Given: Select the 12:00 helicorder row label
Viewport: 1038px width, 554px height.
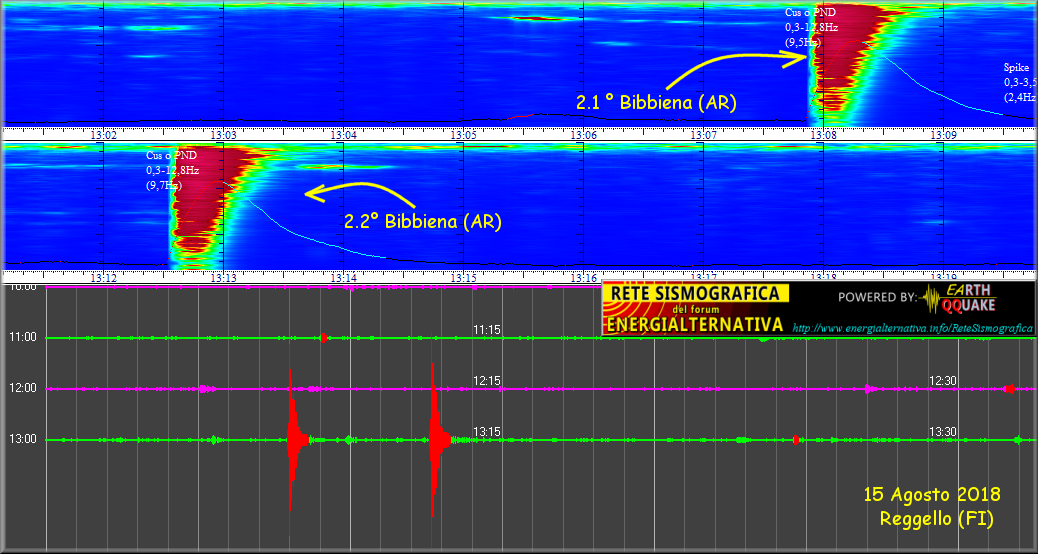Looking at the screenshot, I should pos(22,389).
